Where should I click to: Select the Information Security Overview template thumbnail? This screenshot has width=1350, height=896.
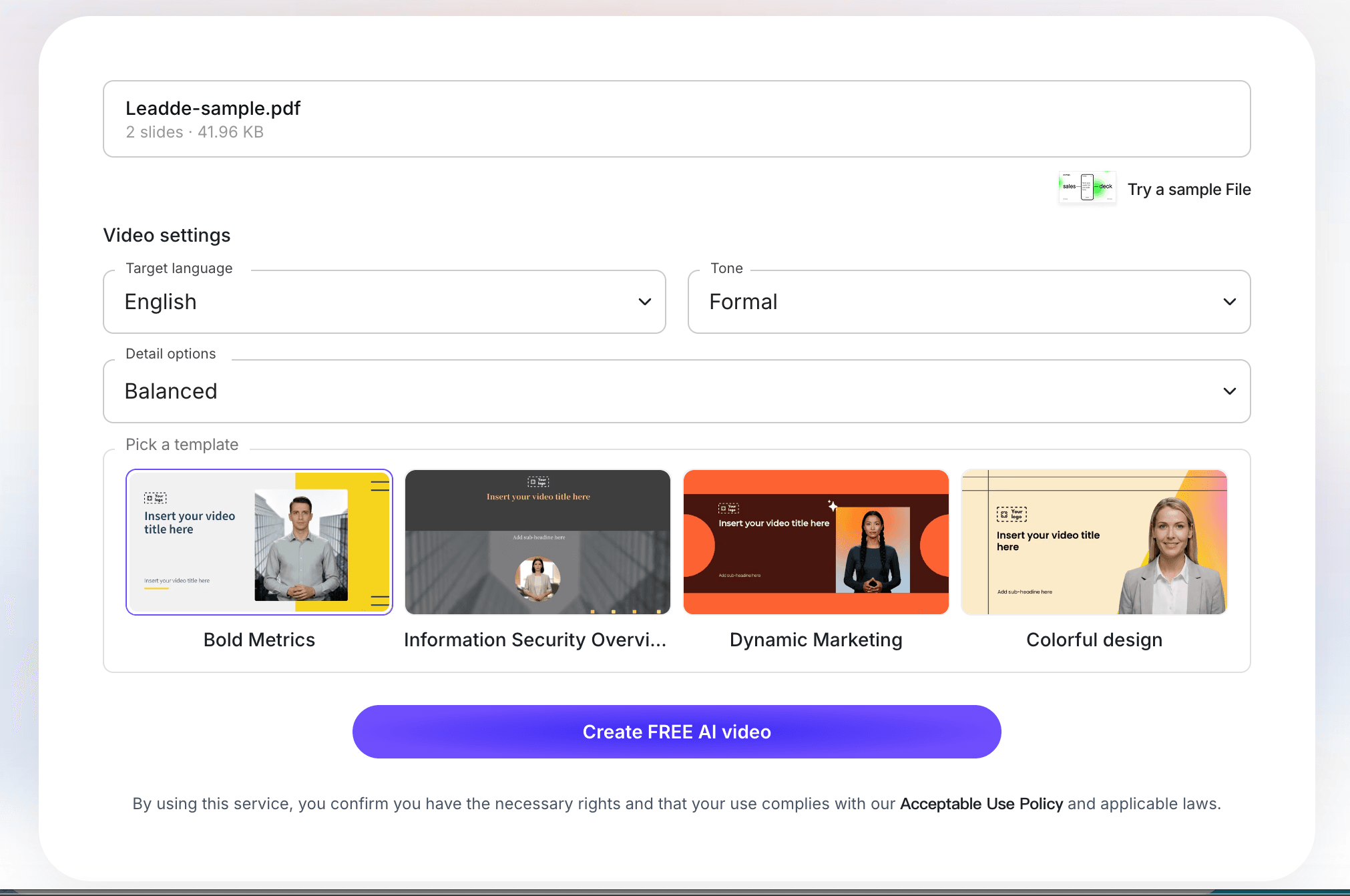click(537, 542)
